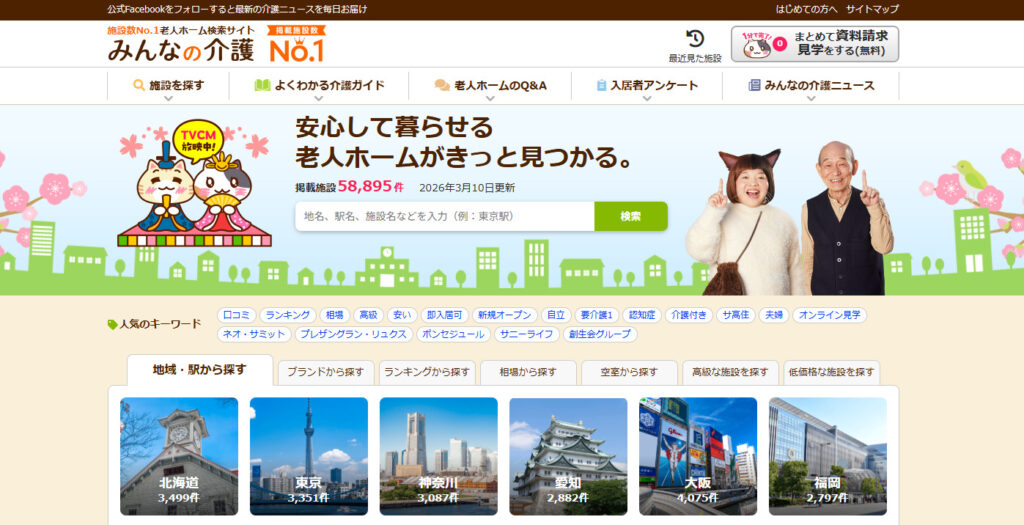
Task: Click the book icon beside よくわかる介護ガイド
Action: 262,86
